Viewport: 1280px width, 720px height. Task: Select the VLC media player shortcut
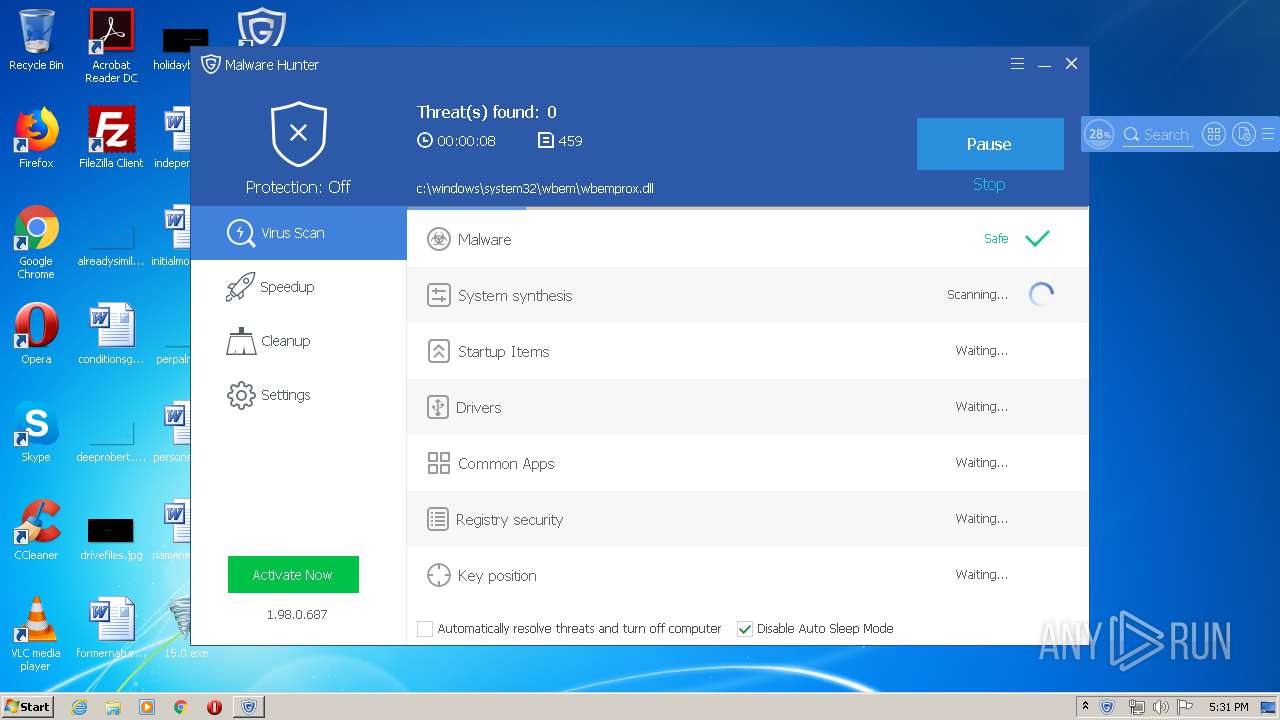(36, 634)
